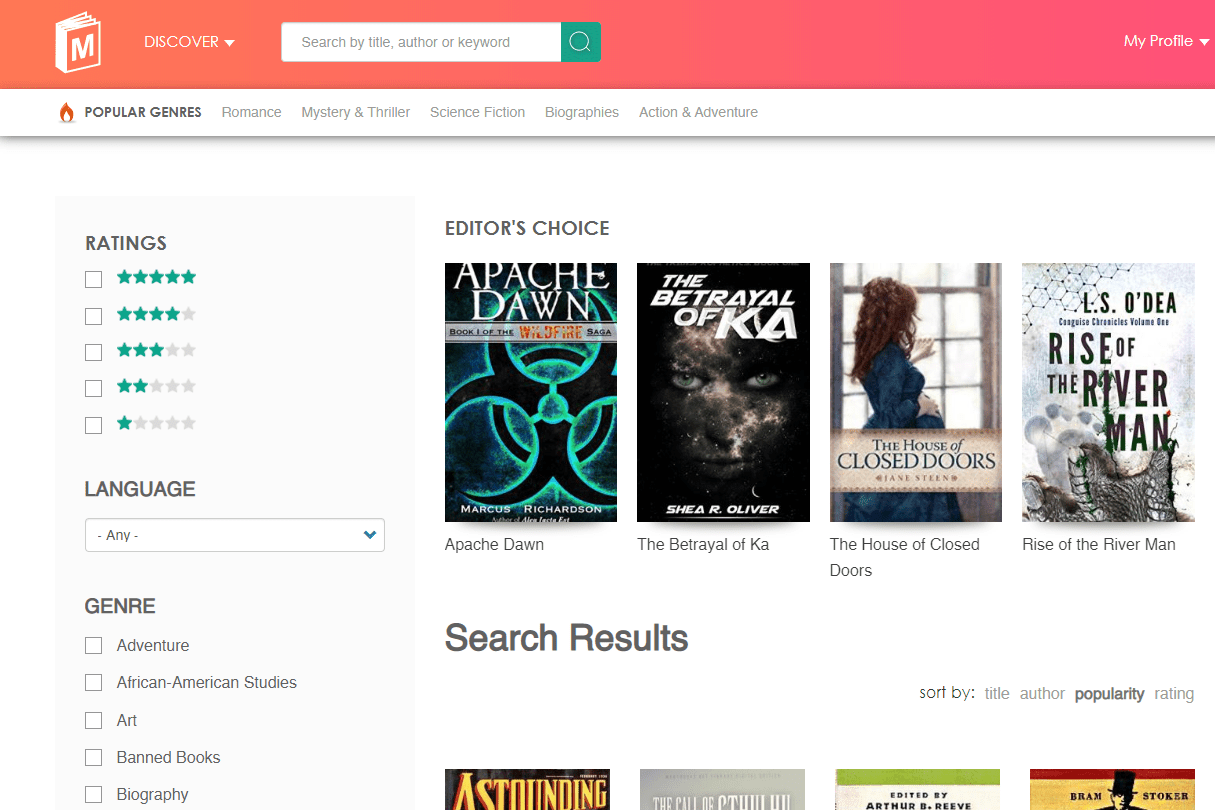Open the Apache Dawn book cover
Screen dimensions: 1215x810
(x=530, y=392)
